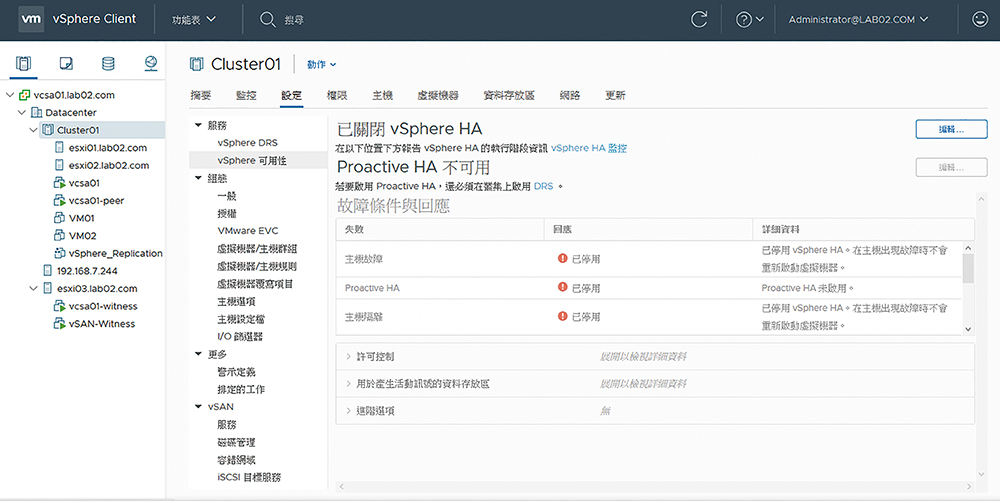The width and height of the screenshot is (1000, 503).
Task: Click the Cluster01 icon in tree
Action: tap(48, 130)
